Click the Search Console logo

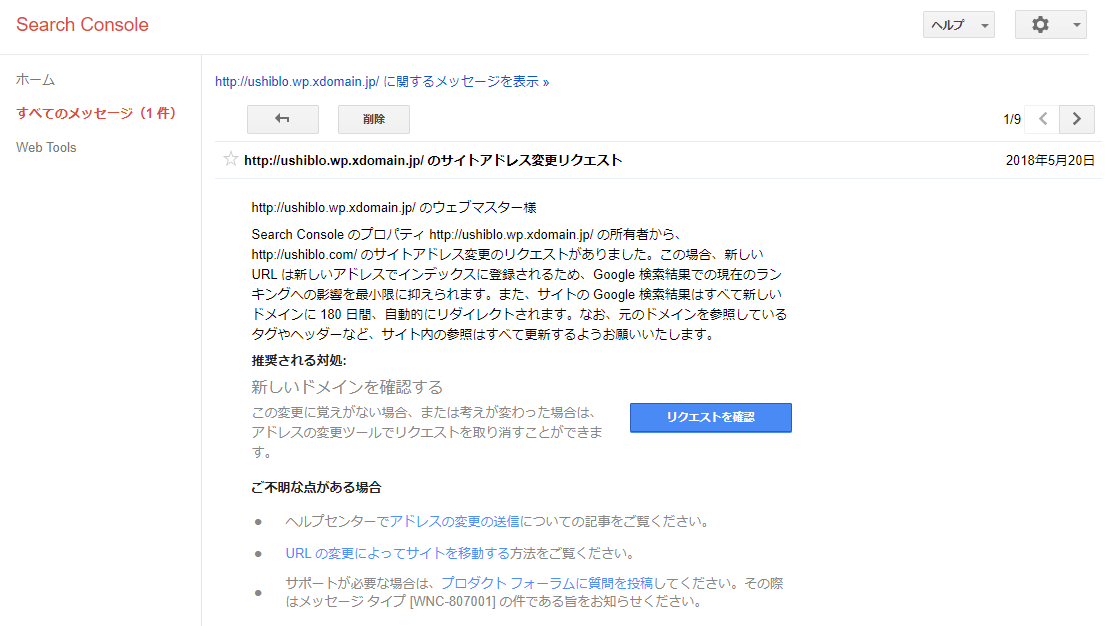click(82, 25)
